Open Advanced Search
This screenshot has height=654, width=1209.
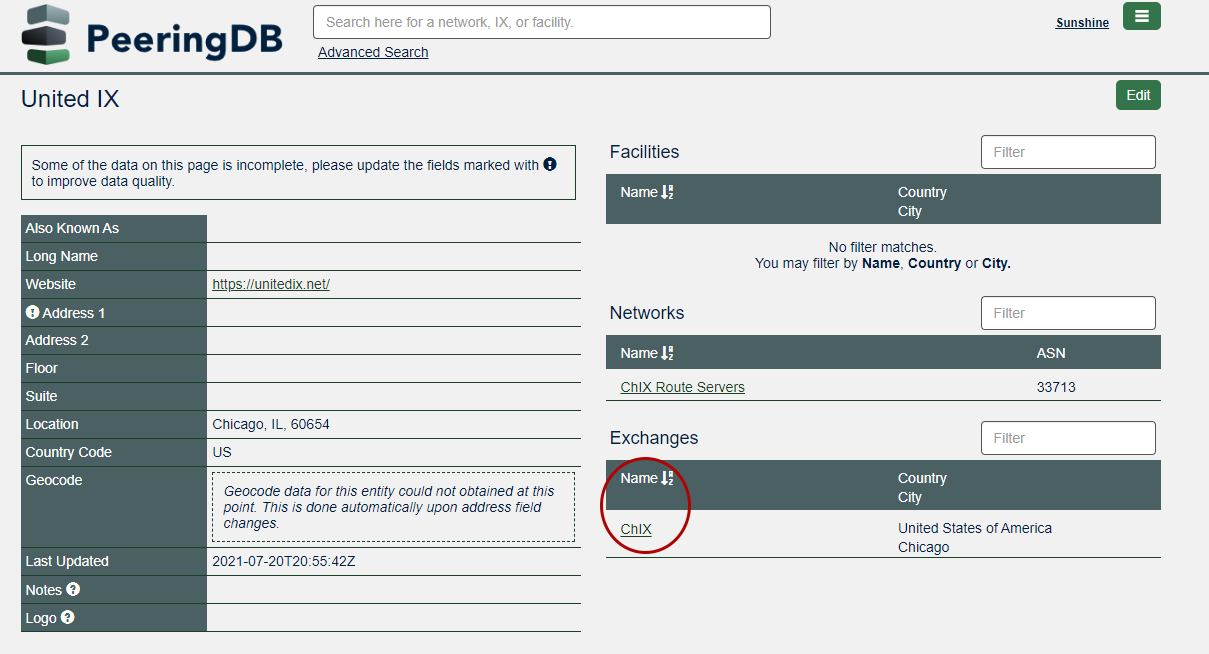click(x=373, y=52)
